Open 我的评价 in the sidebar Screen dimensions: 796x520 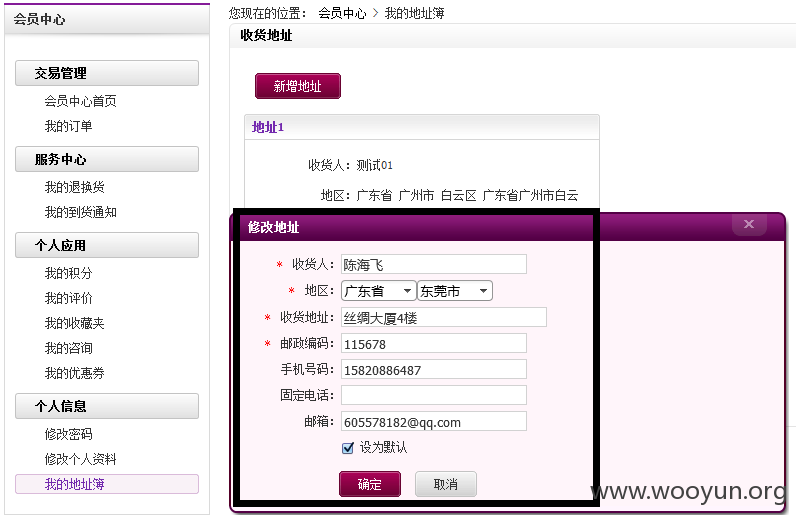tap(69, 298)
